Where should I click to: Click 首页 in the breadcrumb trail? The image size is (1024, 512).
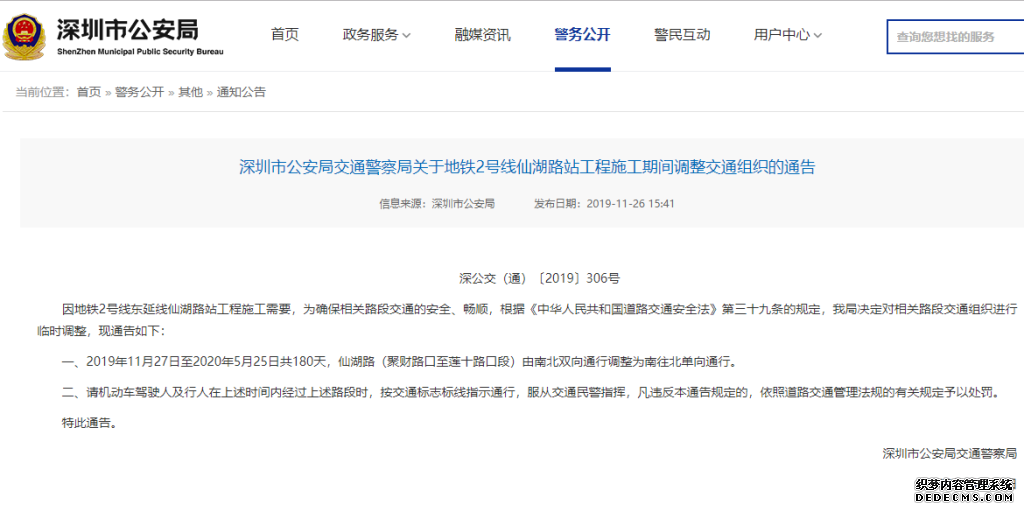click(89, 92)
